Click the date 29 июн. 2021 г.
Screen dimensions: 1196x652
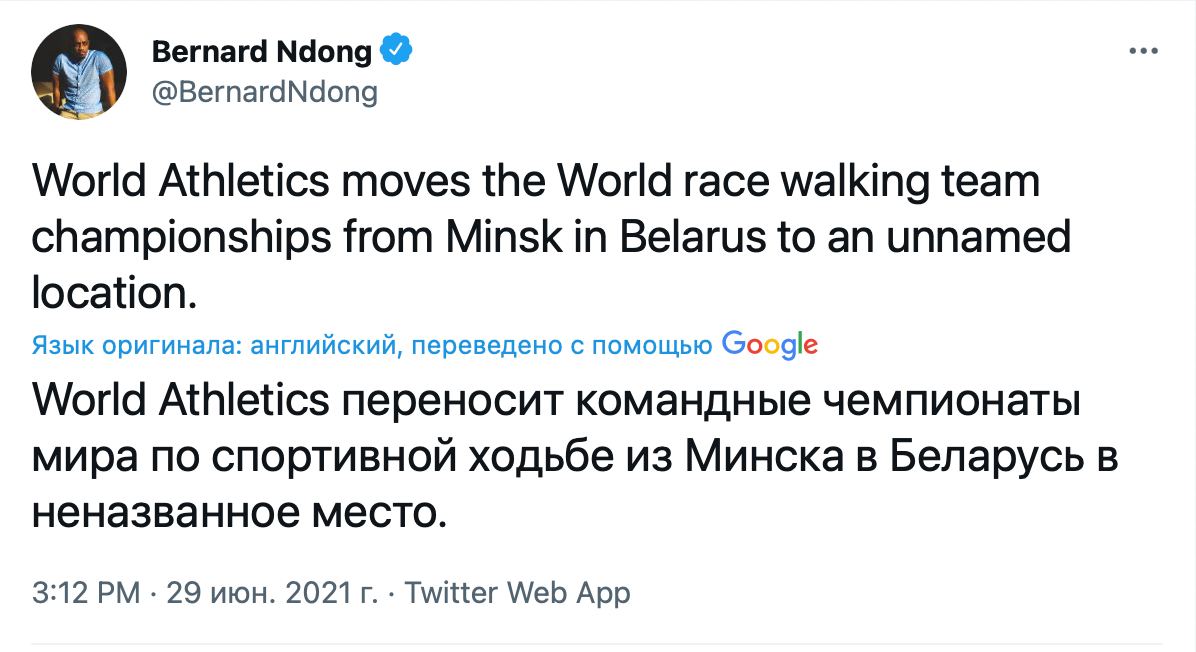(x=272, y=592)
